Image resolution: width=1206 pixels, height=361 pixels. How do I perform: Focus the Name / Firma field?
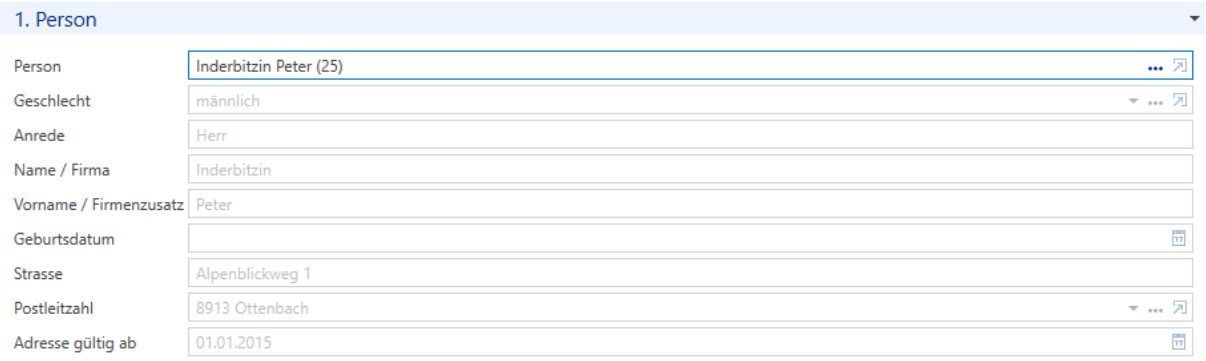690,170
